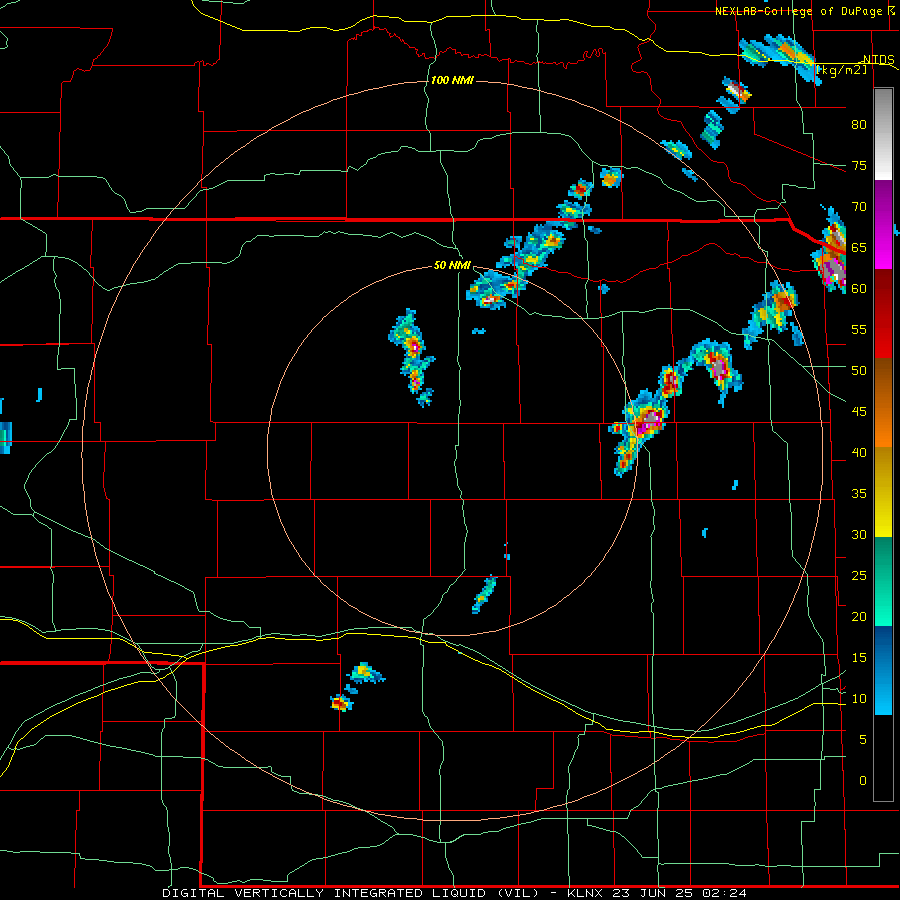Click the 30 value on the VIL scale
Image resolution: width=900 pixels, height=900 pixels.
click(859, 535)
